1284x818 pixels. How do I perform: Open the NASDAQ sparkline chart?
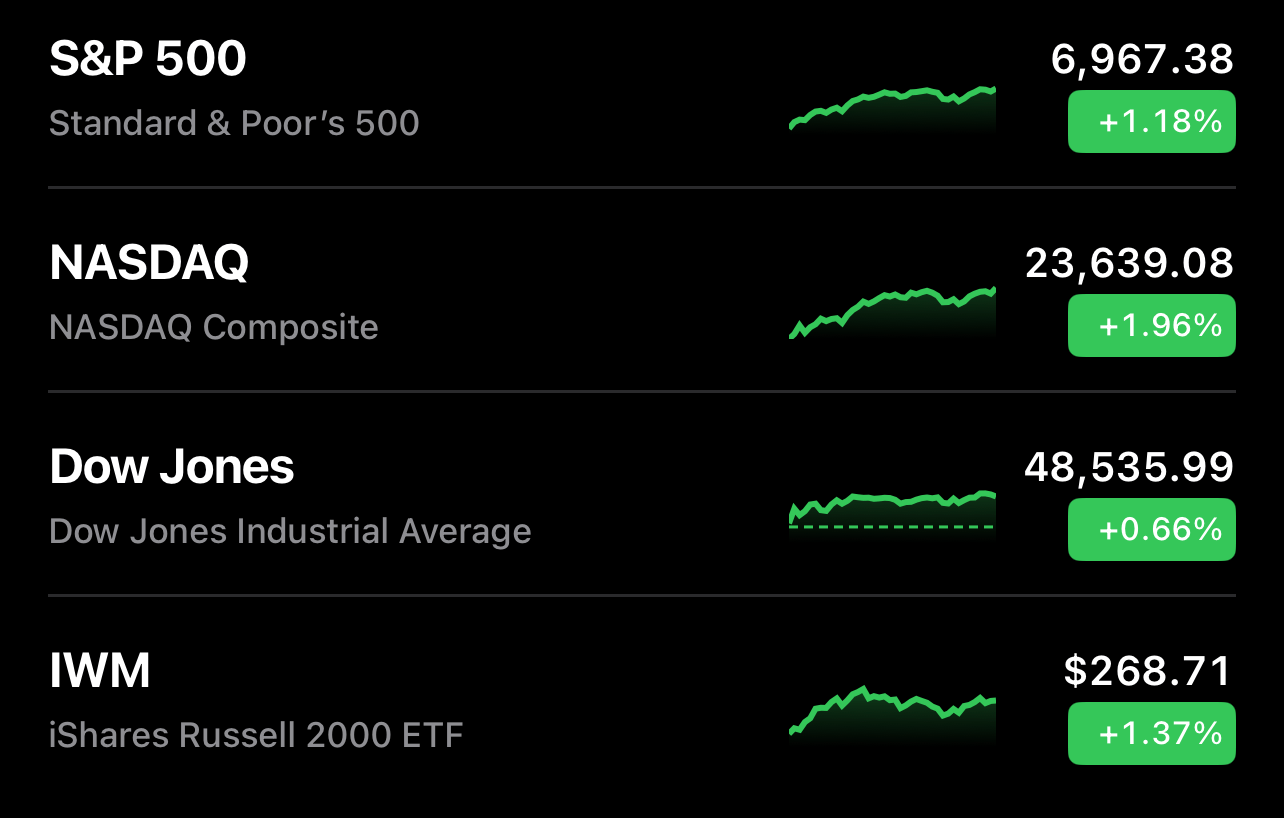(892, 312)
